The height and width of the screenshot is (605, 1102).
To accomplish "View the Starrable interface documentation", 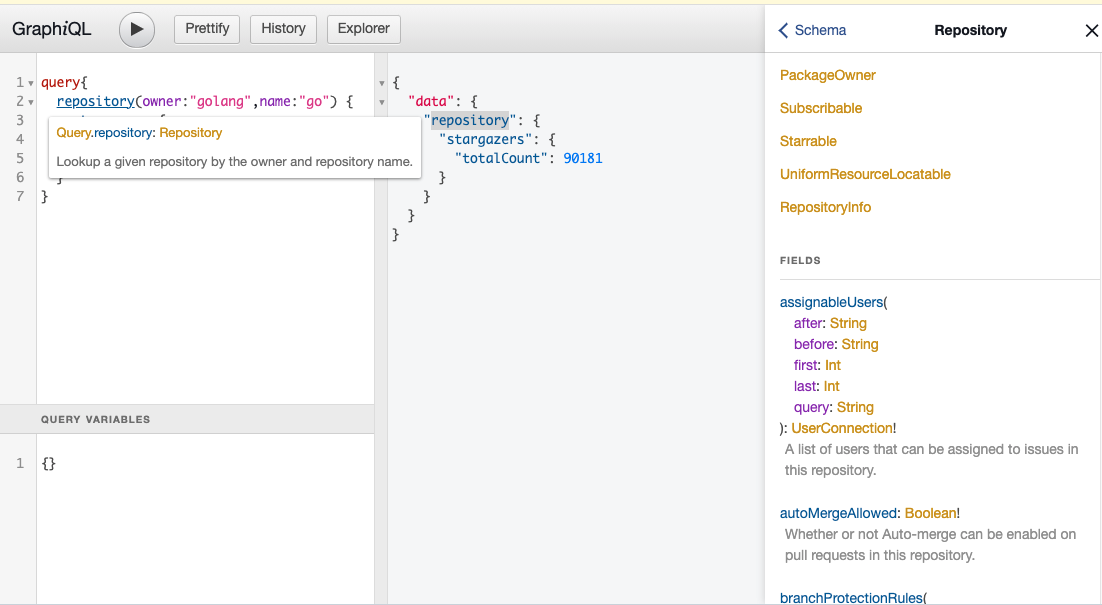I will [x=808, y=141].
